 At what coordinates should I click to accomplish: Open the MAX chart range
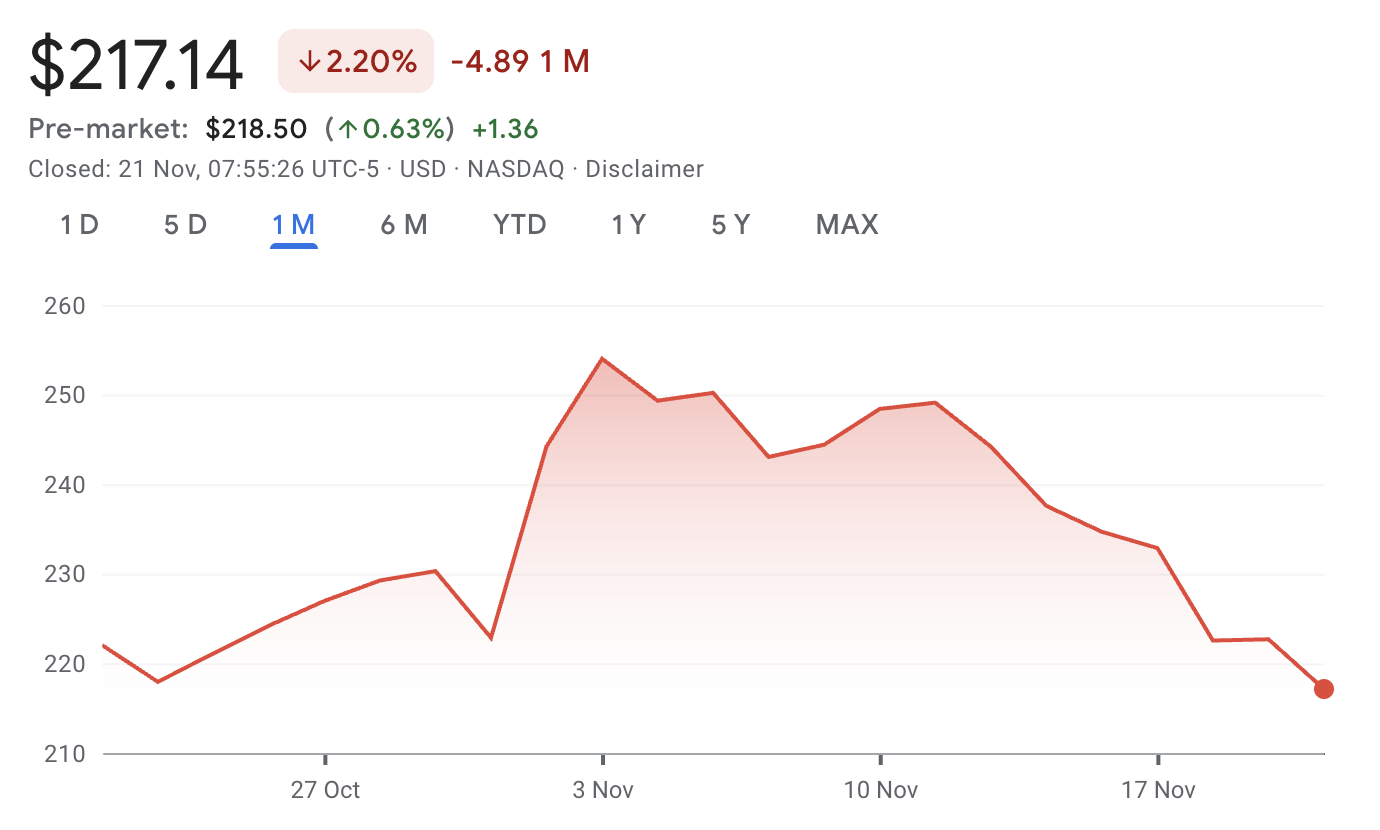846,225
